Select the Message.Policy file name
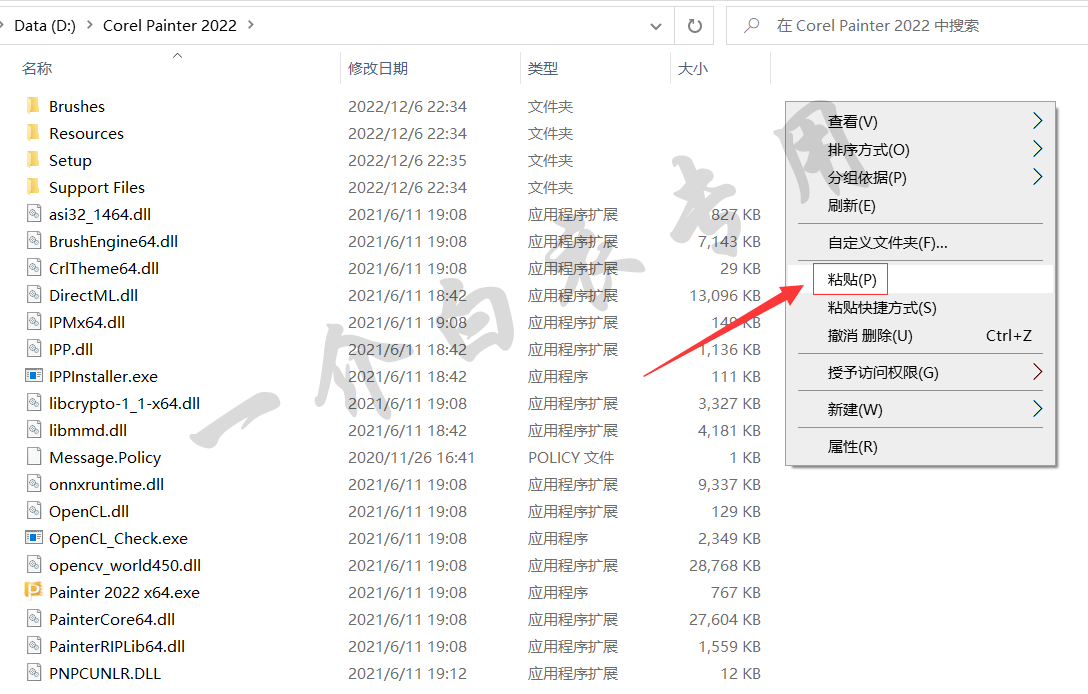Screen dimensions: 1088x694 (105, 457)
